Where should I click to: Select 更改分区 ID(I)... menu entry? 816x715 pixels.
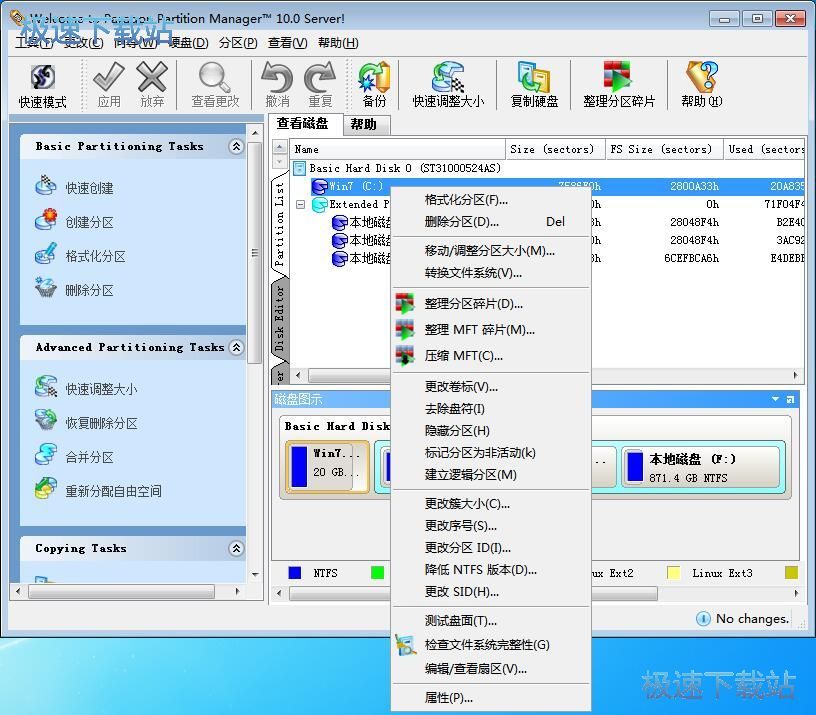coord(491,547)
